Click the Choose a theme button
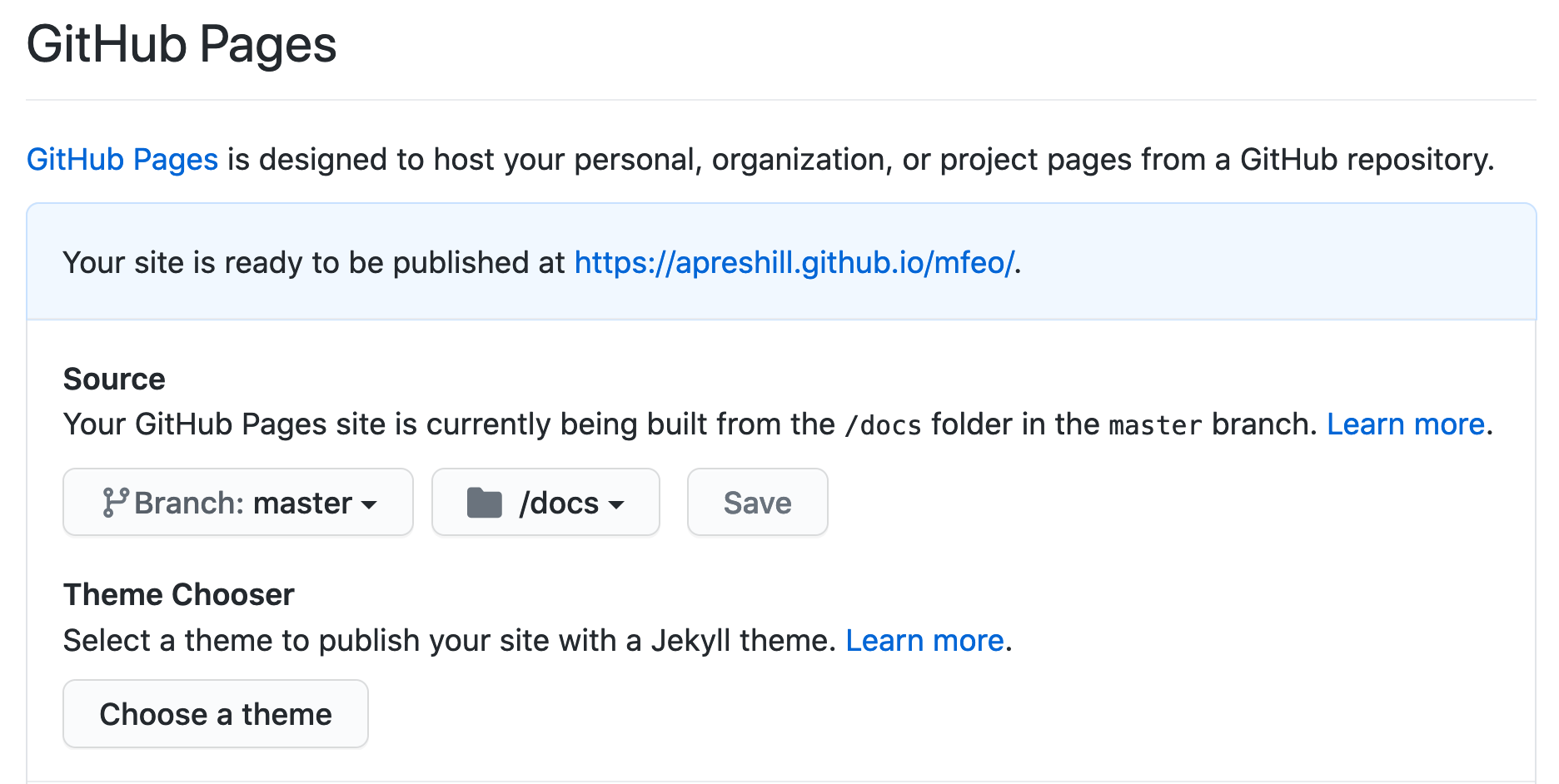This screenshot has height=784, width=1559. [x=216, y=713]
